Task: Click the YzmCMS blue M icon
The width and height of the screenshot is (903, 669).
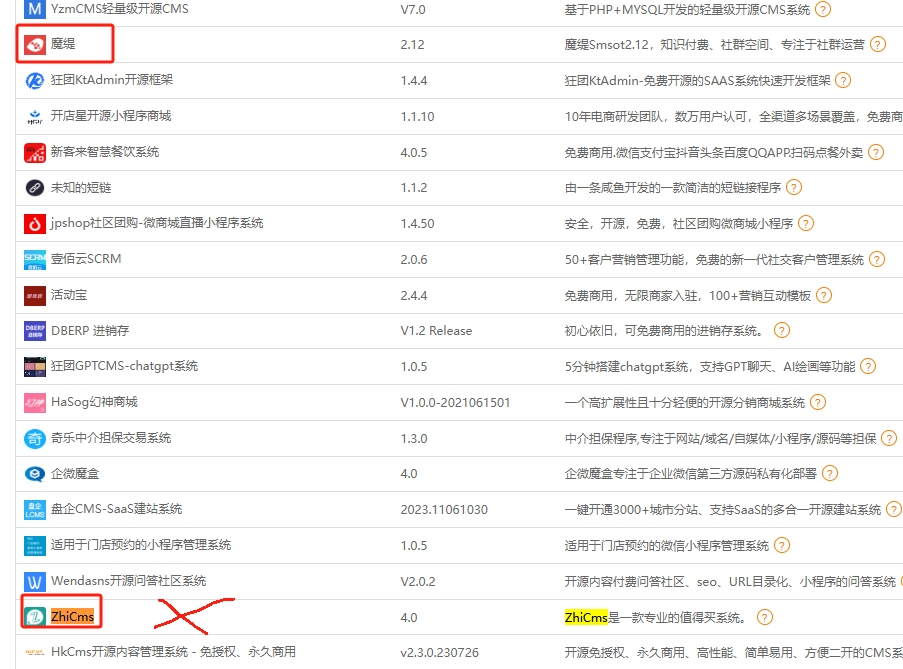Action: click(35, 9)
